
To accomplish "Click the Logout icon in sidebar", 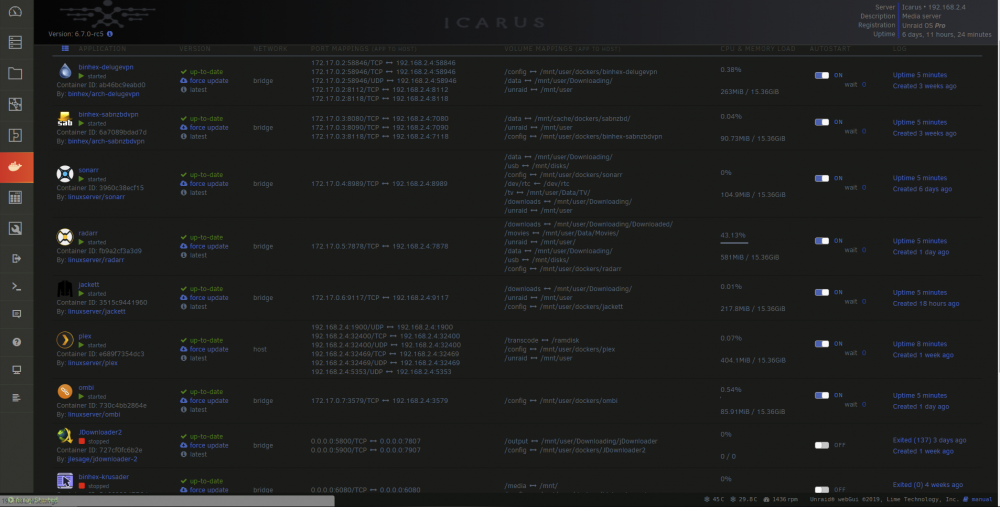I will point(17,258).
